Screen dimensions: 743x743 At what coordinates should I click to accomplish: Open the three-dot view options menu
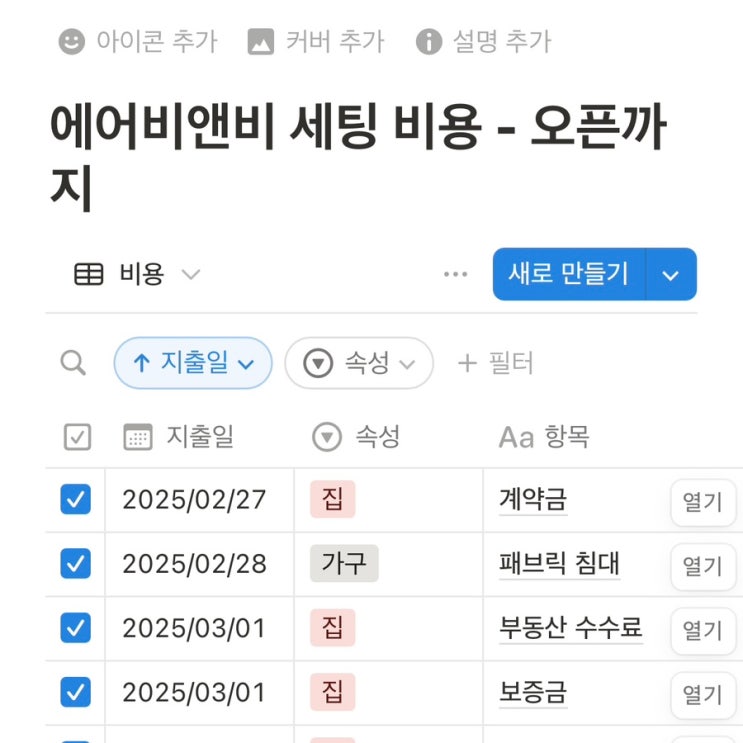point(455,274)
